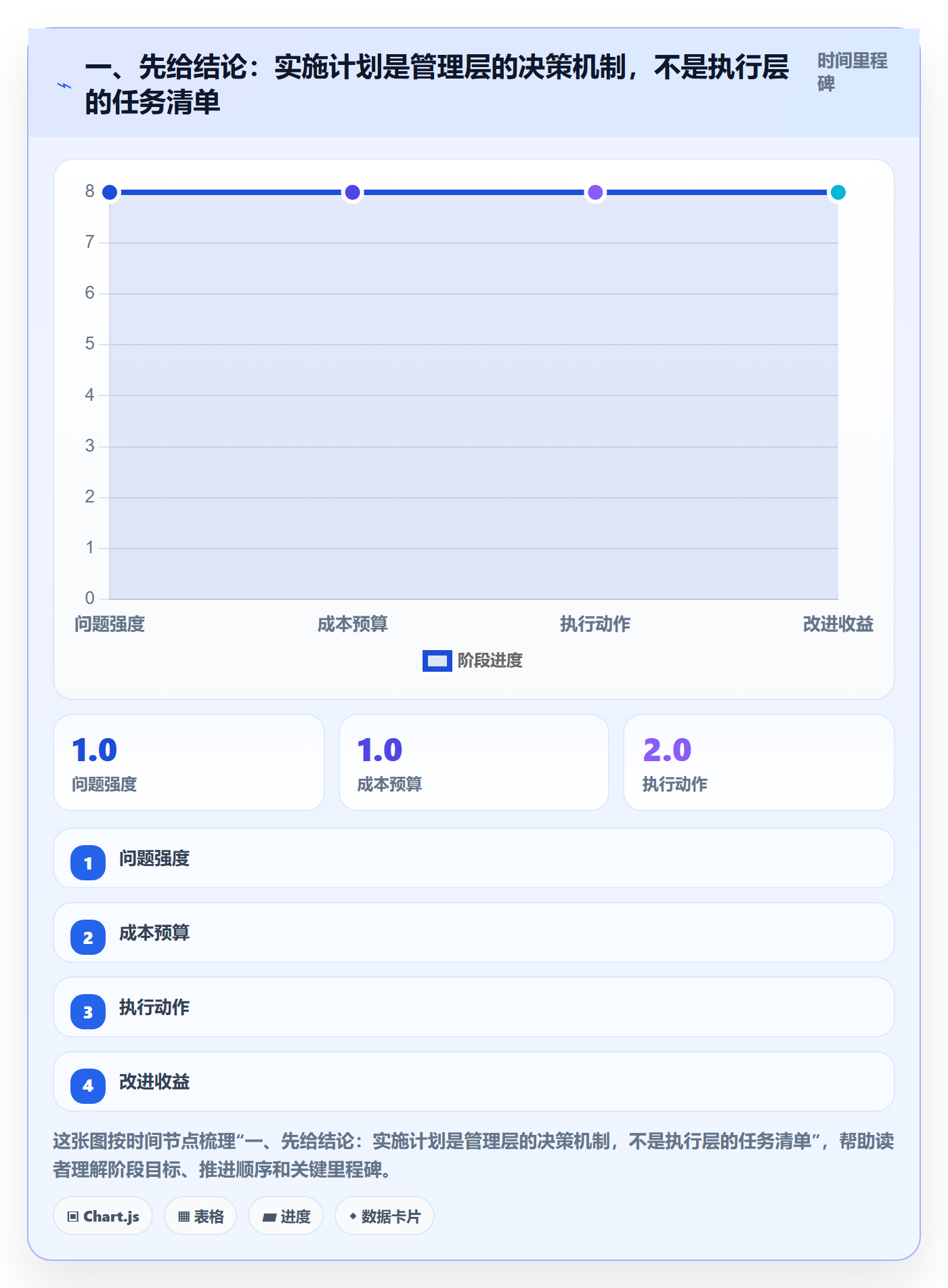Image resolution: width=948 pixels, height=1288 pixels.
Task: Select the 执行动作 step row title
Action: [x=154, y=1008]
